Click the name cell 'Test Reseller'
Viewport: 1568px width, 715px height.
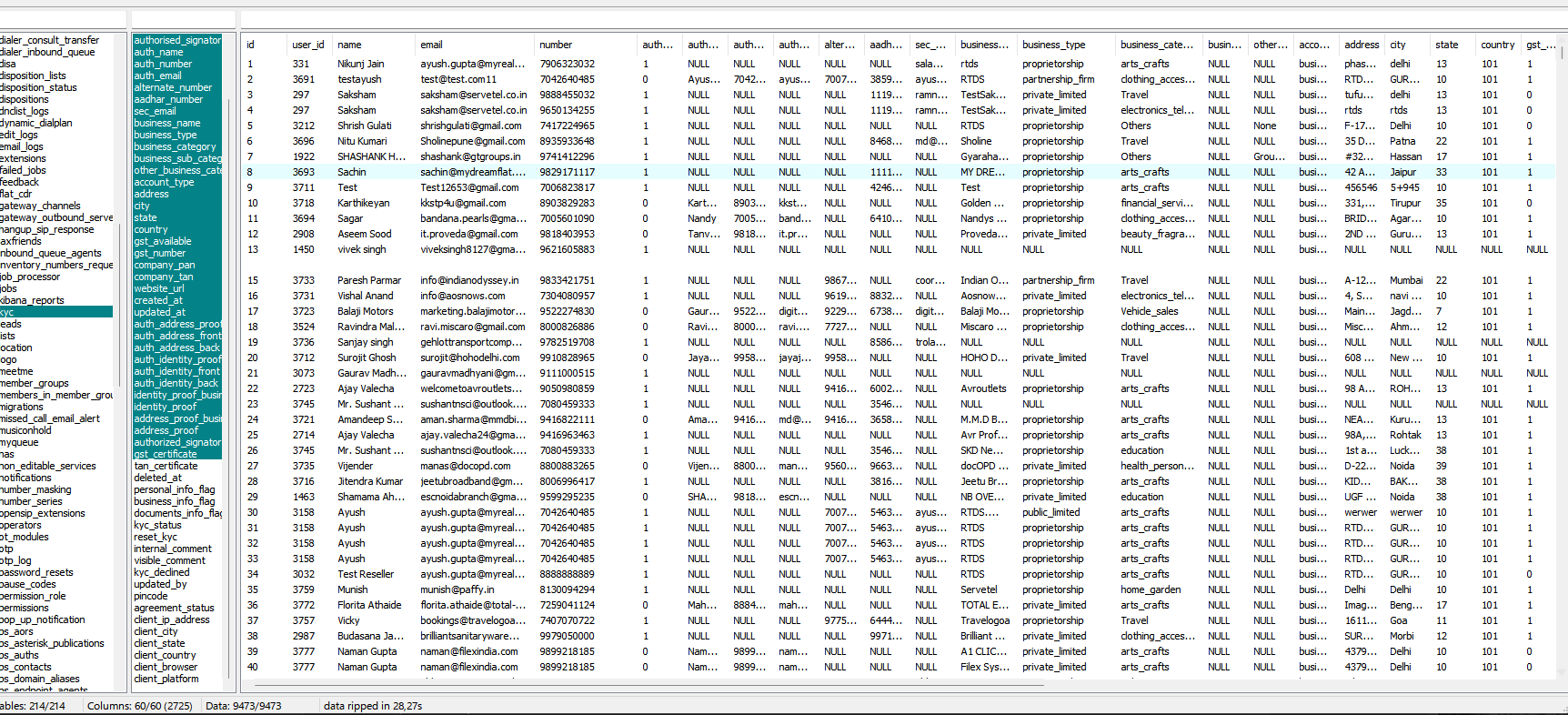(366, 574)
